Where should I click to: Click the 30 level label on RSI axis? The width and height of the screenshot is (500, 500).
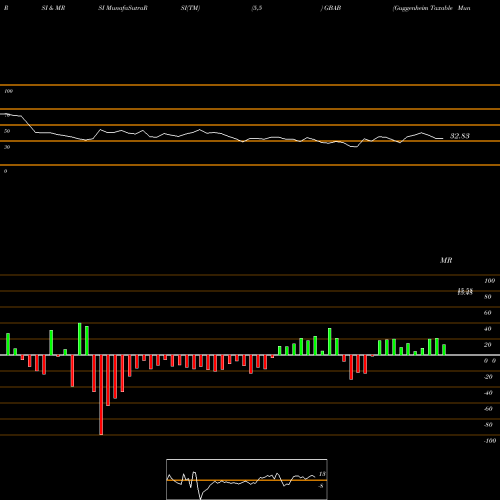pyautogui.click(x=7, y=147)
